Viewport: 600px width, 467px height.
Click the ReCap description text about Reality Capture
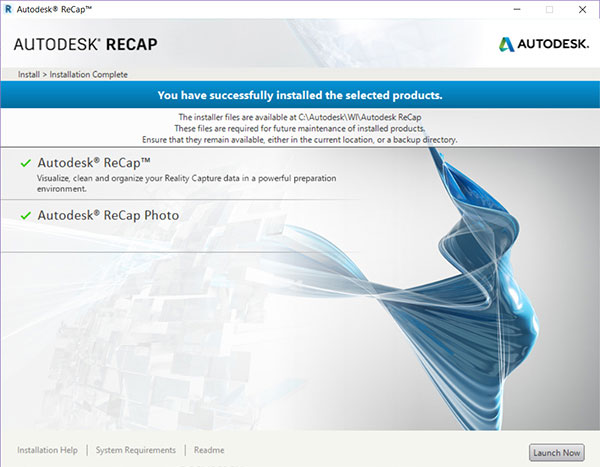pyautogui.click(x=187, y=183)
